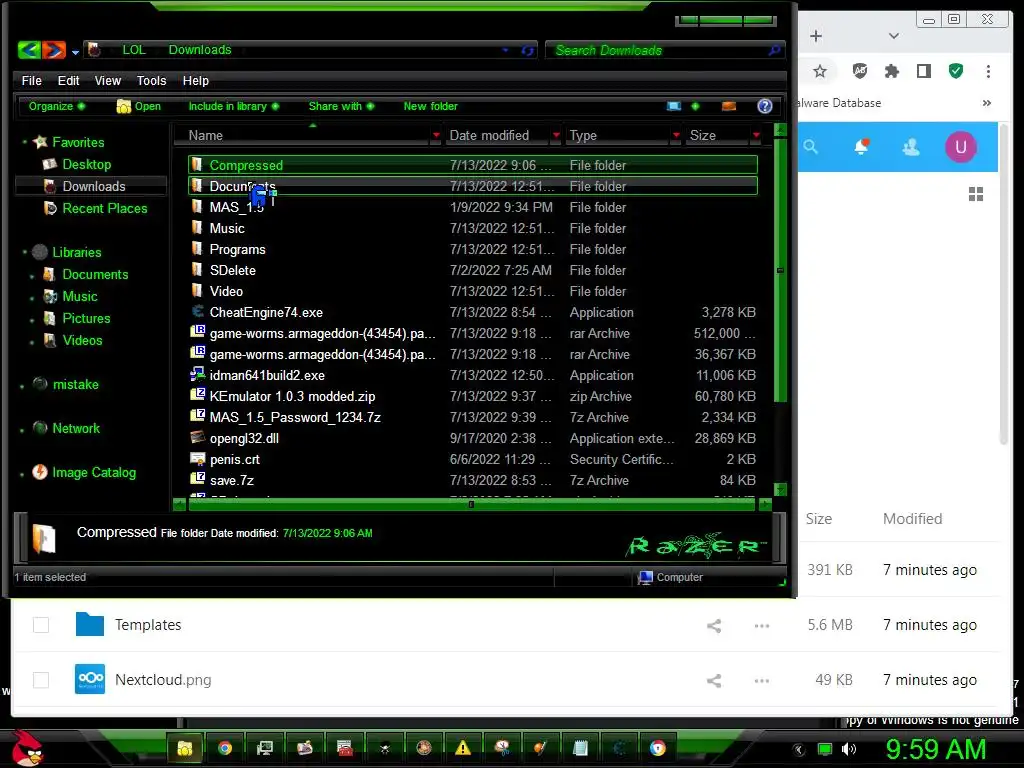This screenshot has width=1024, height=768.
Task: Open the Chrome extensions puzzle icon
Action: click(x=891, y=71)
